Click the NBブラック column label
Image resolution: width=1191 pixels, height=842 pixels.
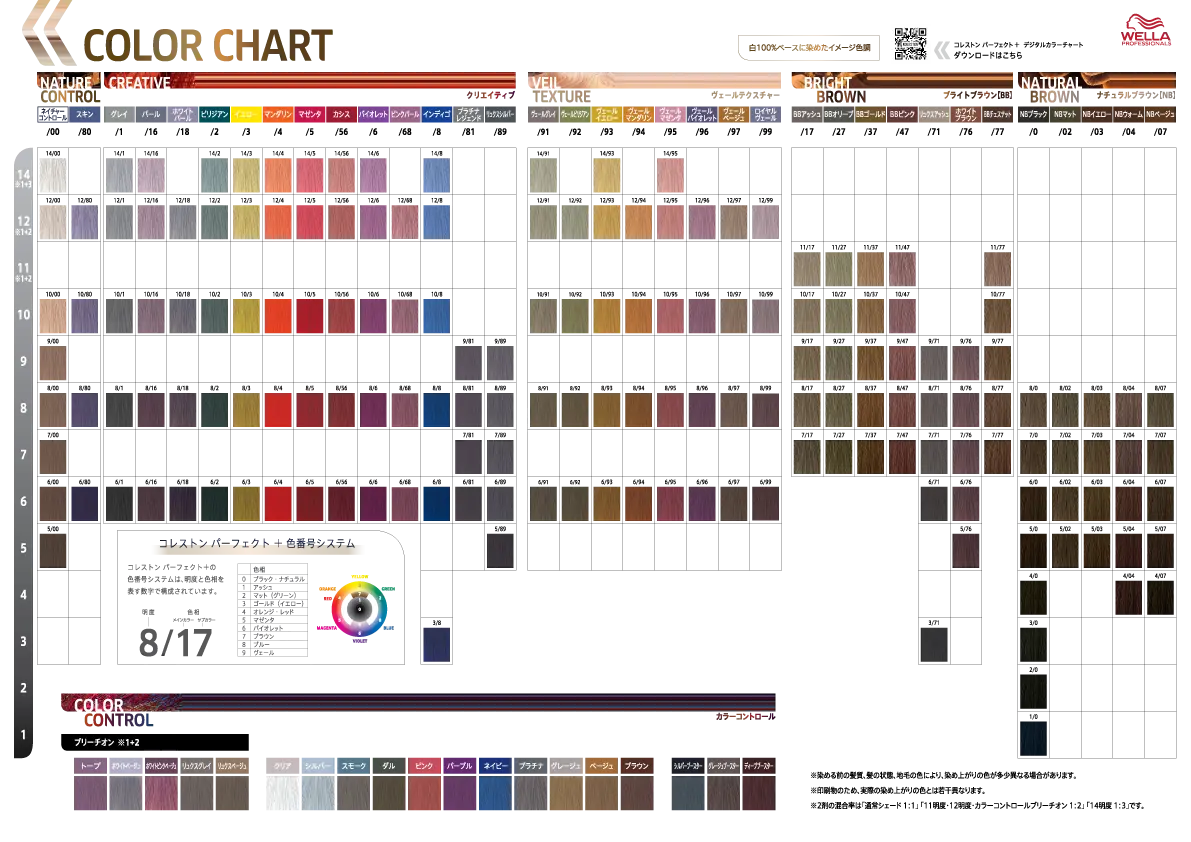click(x=1033, y=115)
